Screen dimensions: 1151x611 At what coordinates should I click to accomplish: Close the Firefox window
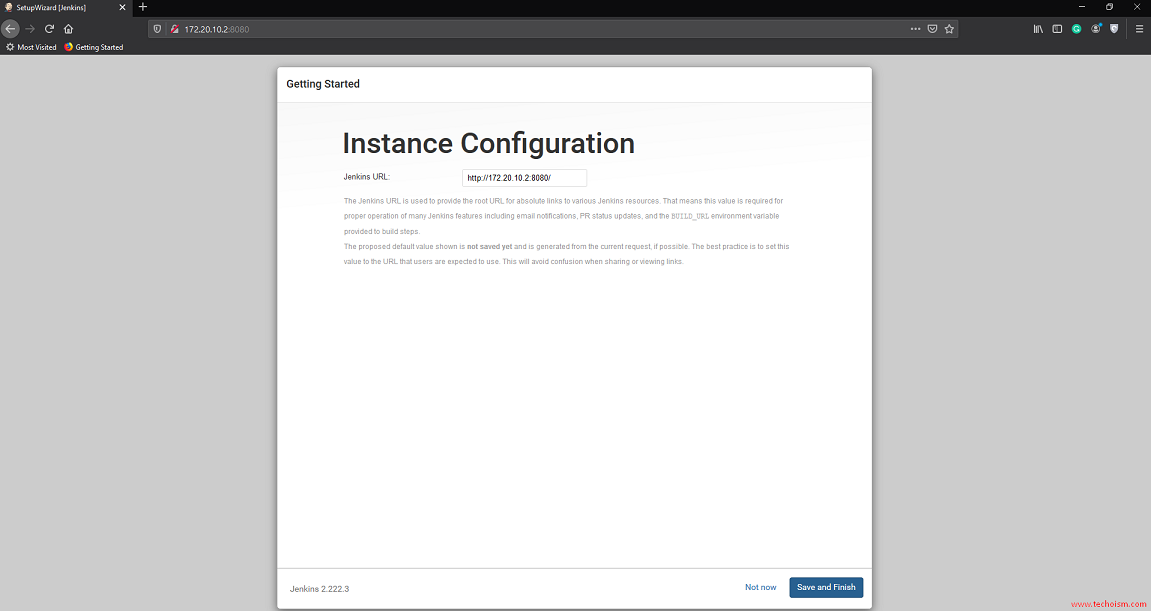[x=1137, y=7]
